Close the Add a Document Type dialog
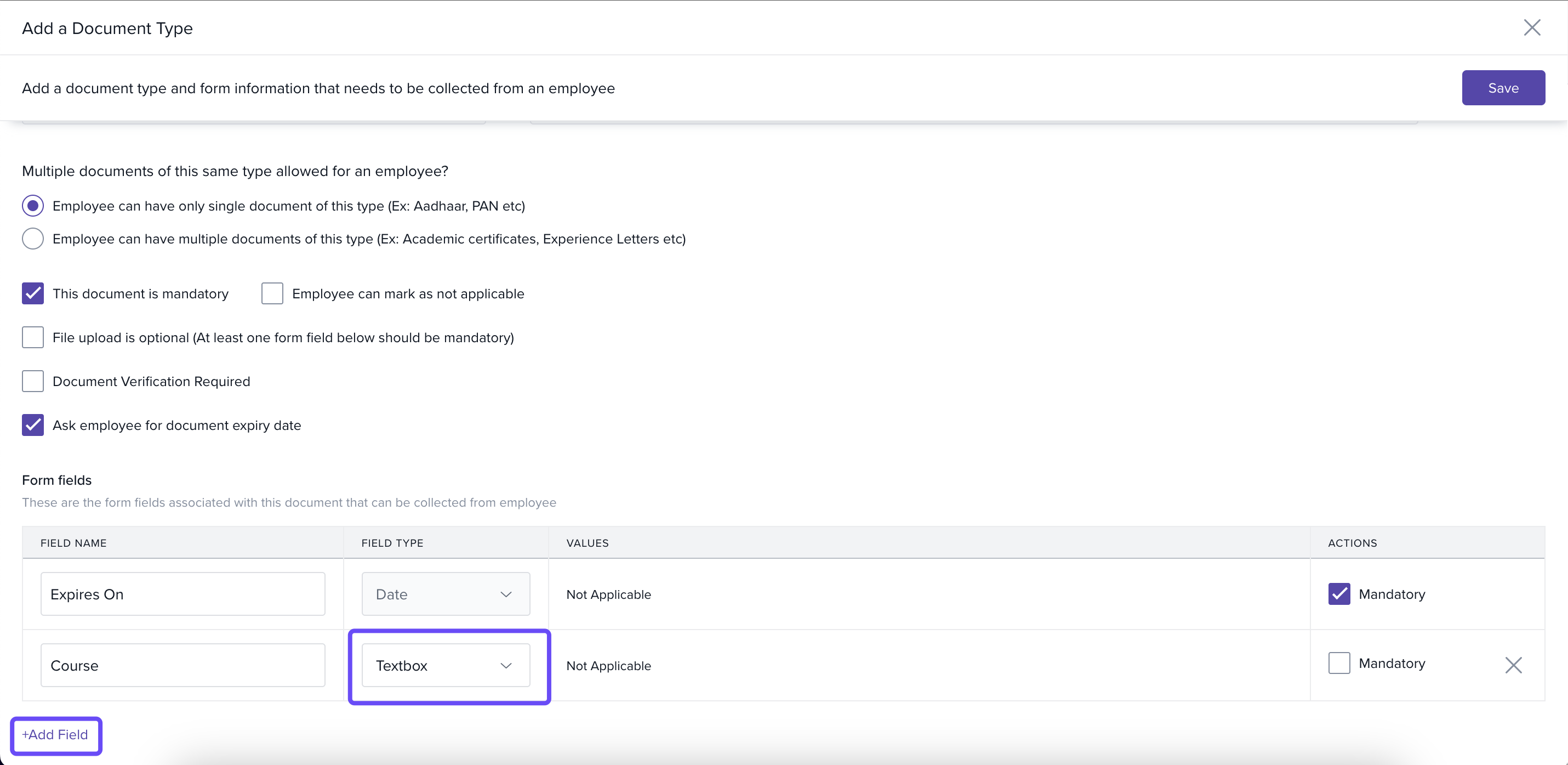This screenshot has height=765, width=1568. pyautogui.click(x=1531, y=27)
